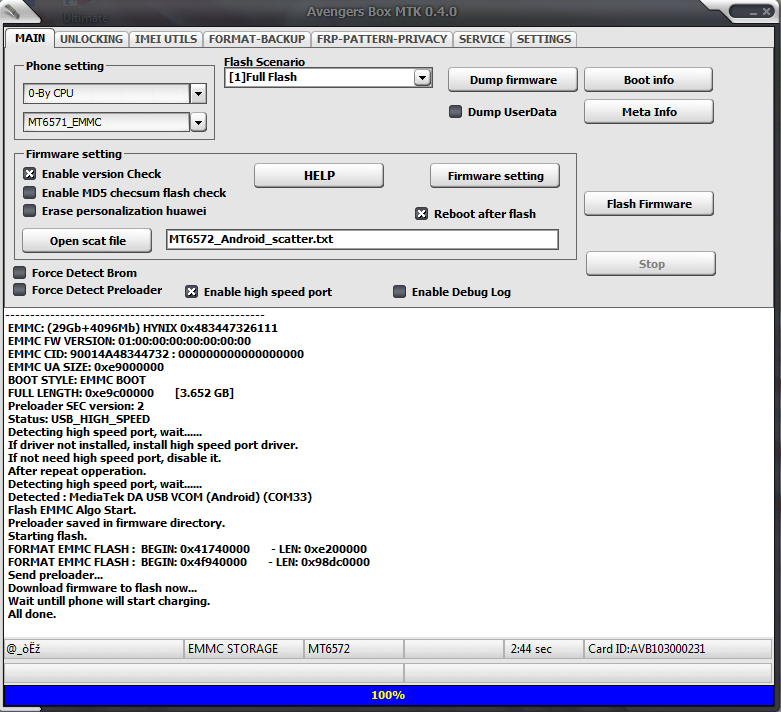Image resolution: width=781 pixels, height=712 pixels.
Task: Open the UNLOCKING tab
Action: (91, 39)
